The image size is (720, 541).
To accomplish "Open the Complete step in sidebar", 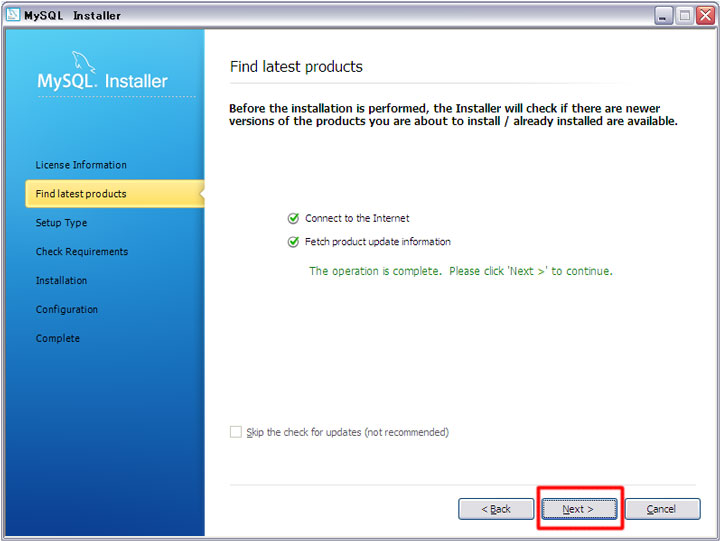I will 57,338.
